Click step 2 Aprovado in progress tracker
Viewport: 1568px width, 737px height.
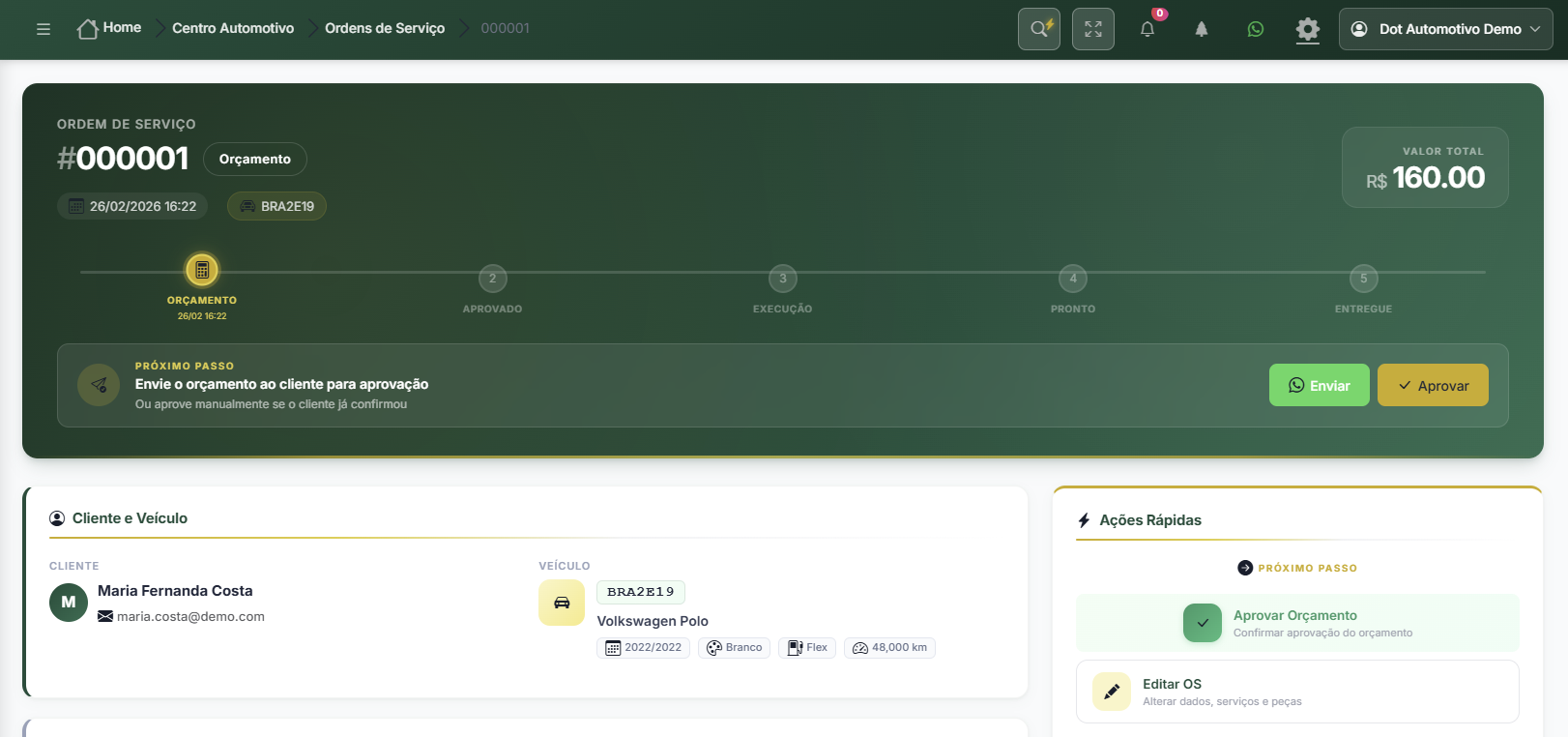(492, 279)
